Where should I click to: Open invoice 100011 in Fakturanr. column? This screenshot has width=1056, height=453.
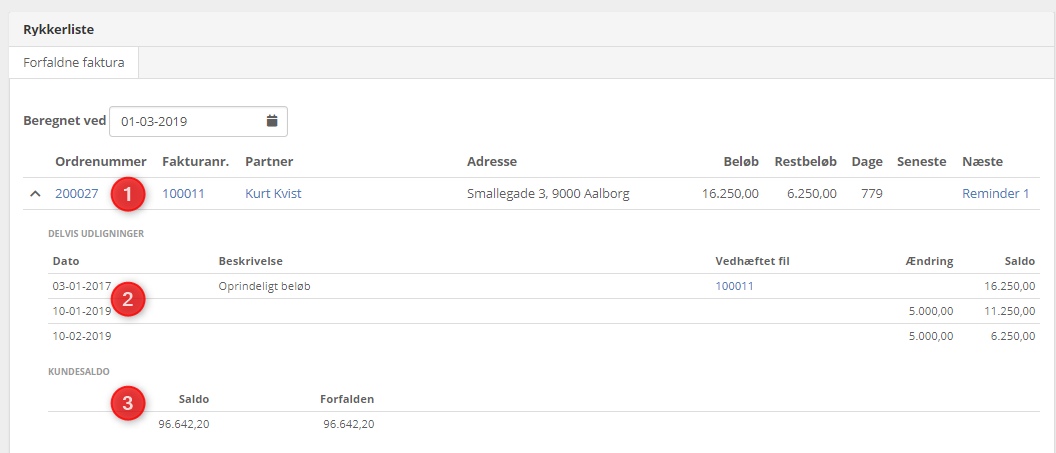pyautogui.click(x=183, y=194)
